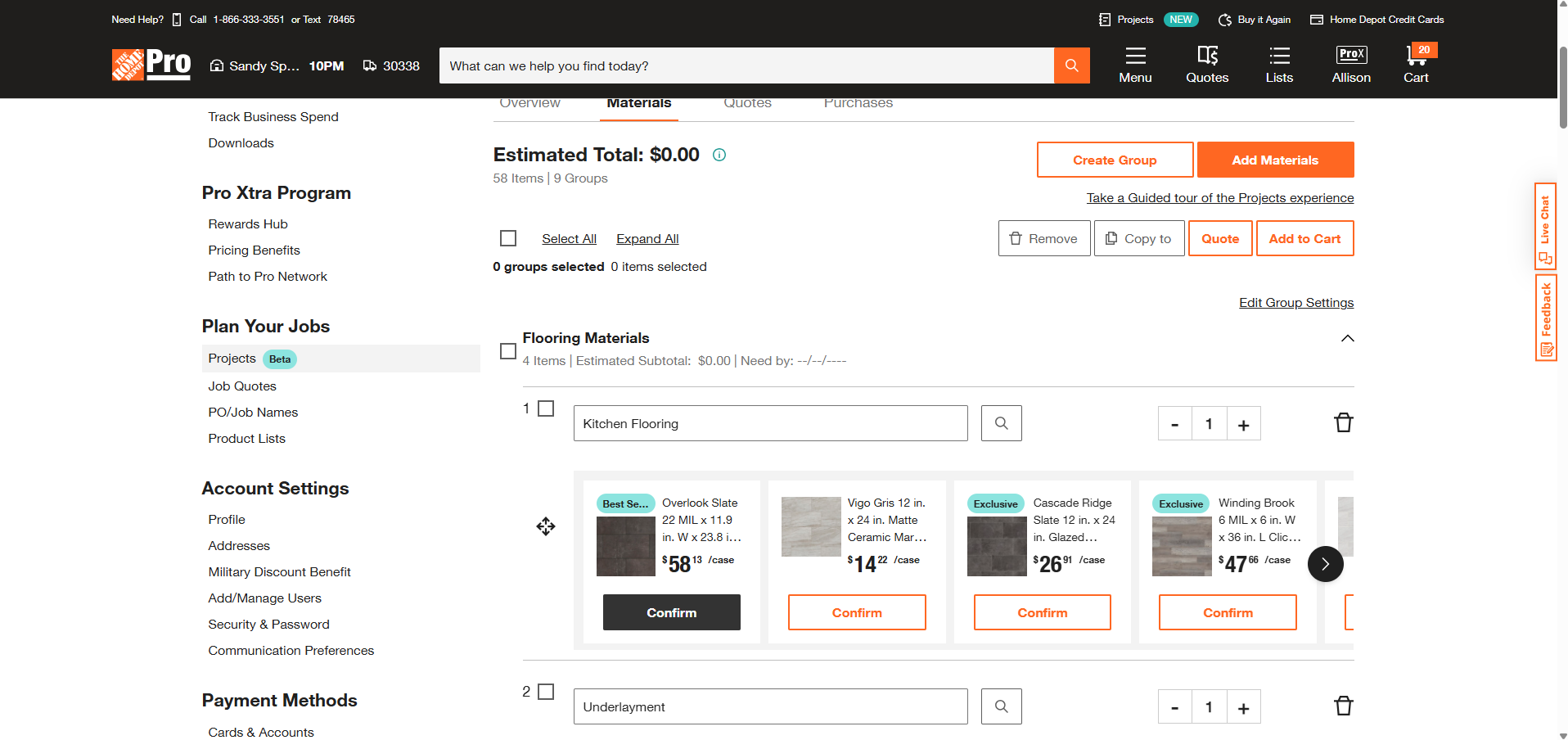Open the Cart icon
Screen dimensions: 1568x740
pos(1416,65)
